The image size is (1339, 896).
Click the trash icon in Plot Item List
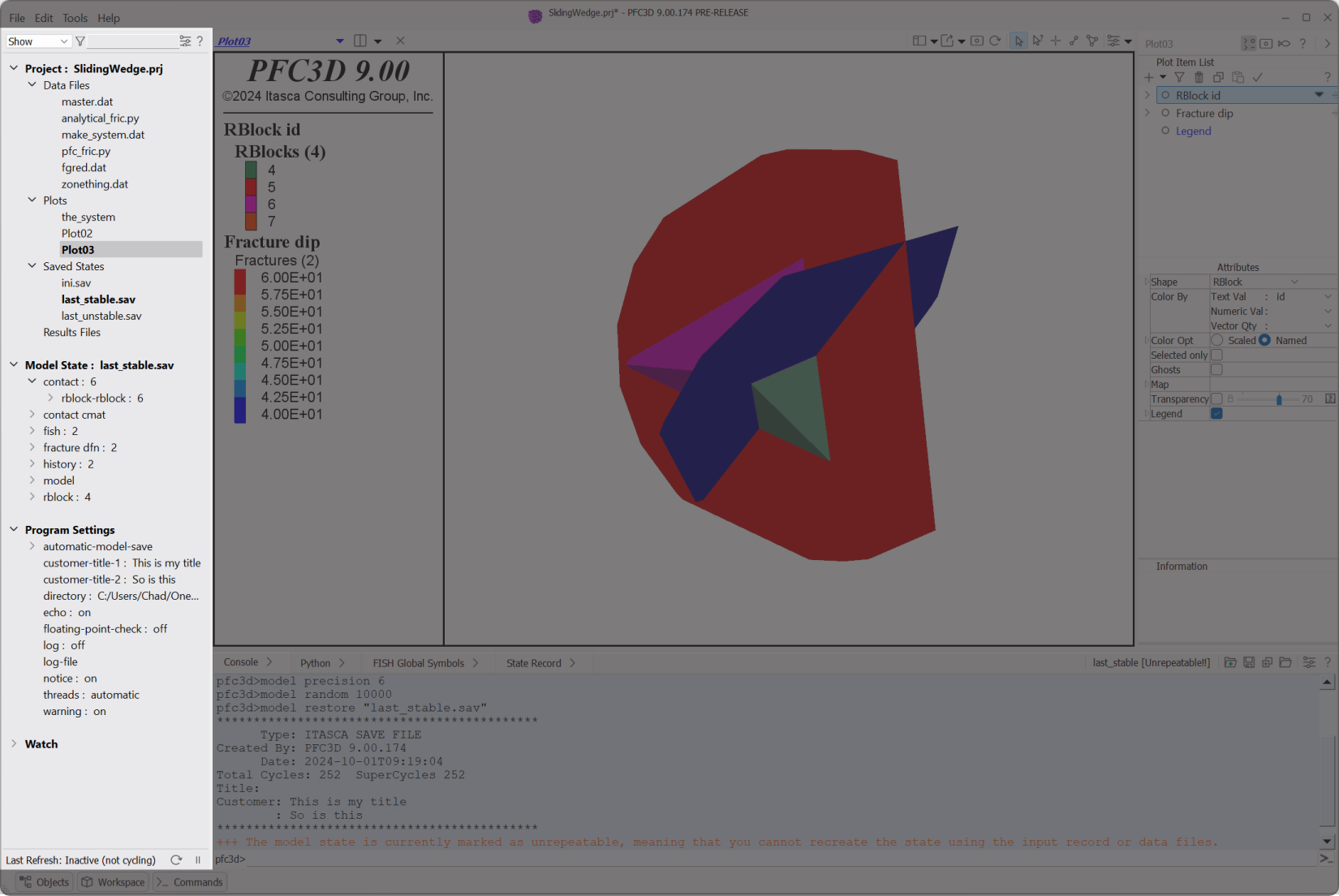(x=1199, y=77)
